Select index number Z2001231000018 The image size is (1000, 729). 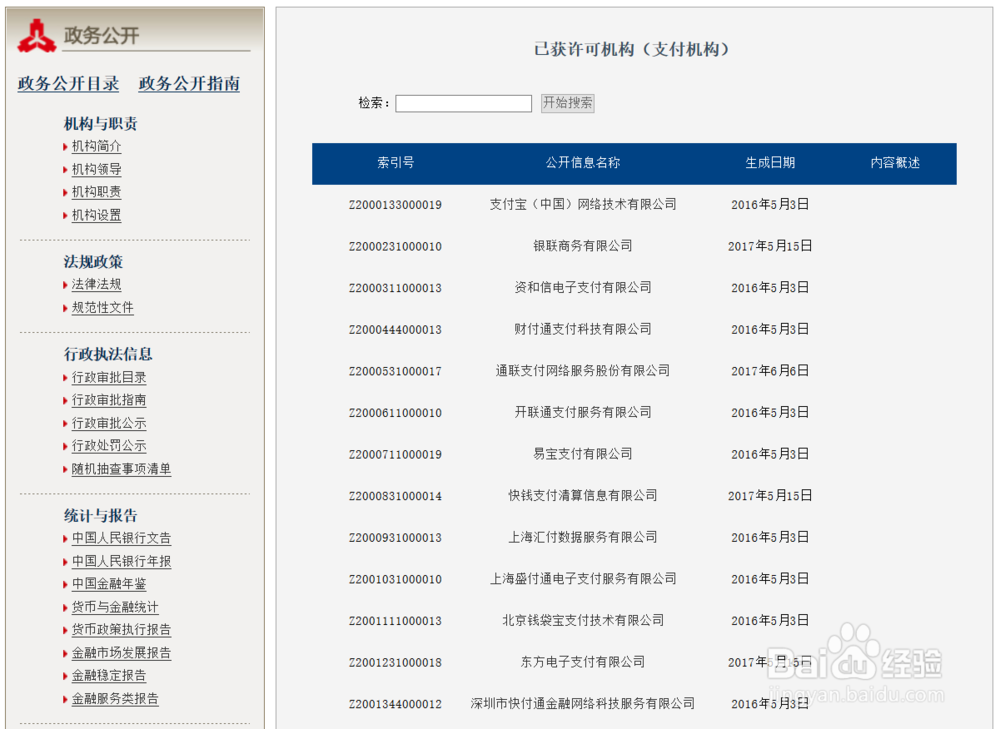(395, 663)
